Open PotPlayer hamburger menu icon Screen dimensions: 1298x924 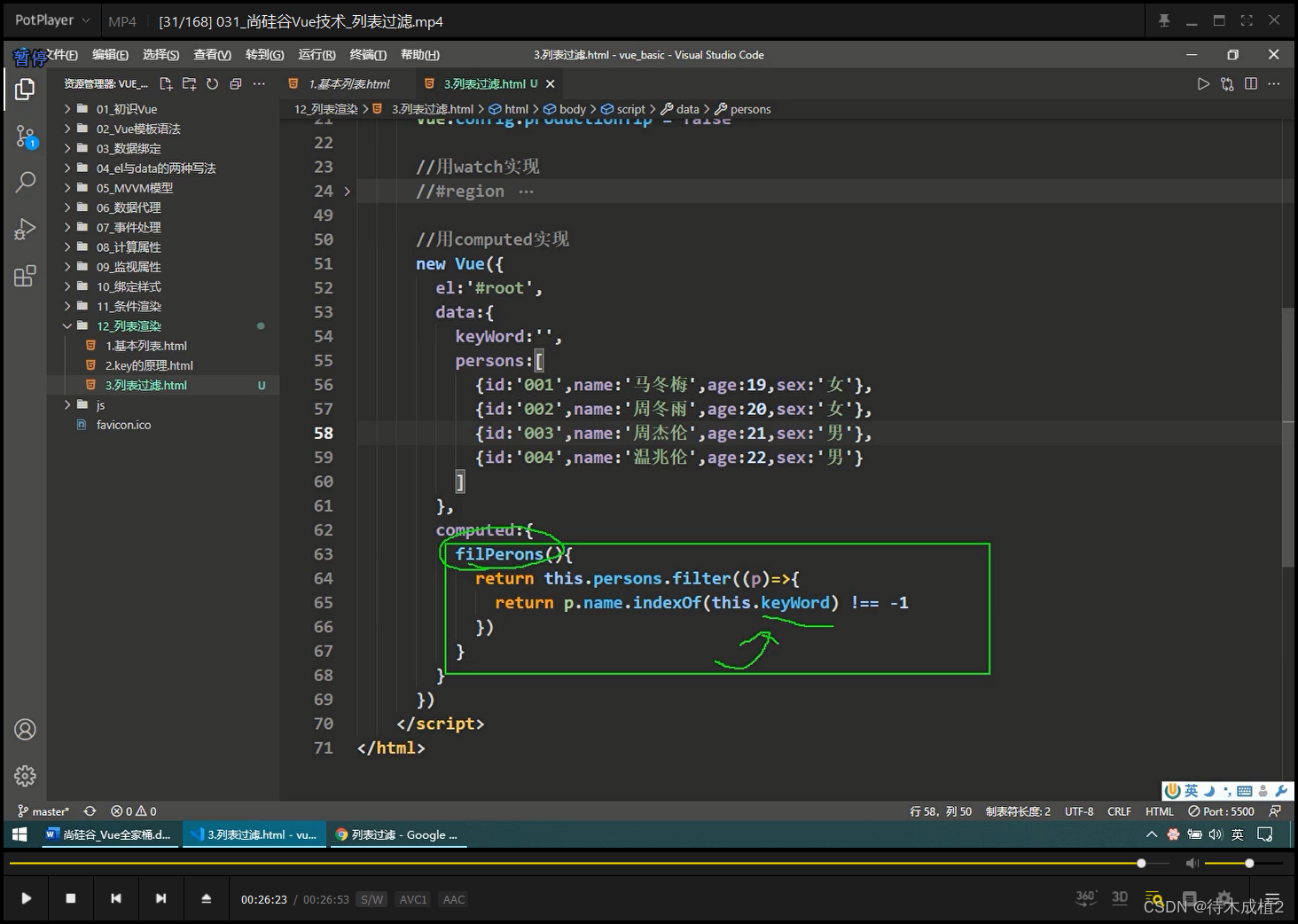[x=1272, y=898]
